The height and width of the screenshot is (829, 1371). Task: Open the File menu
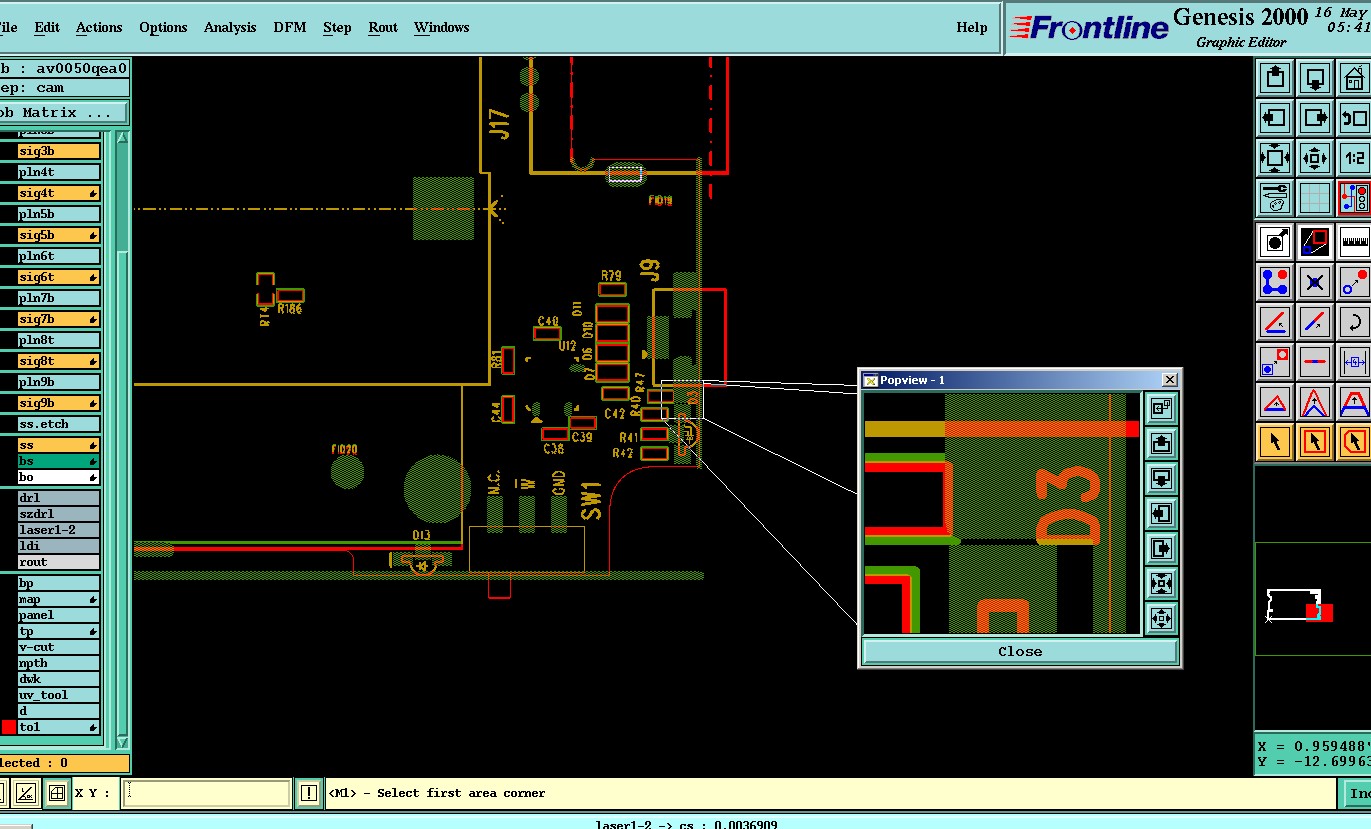tap(7, 27)
